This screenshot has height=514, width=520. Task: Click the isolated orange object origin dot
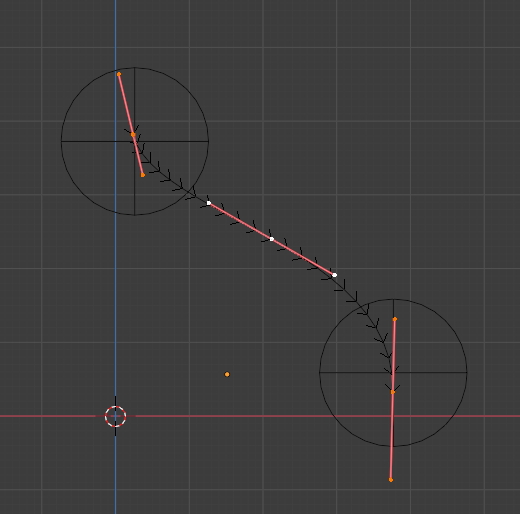pyautogui.click(x=227, y=374)
